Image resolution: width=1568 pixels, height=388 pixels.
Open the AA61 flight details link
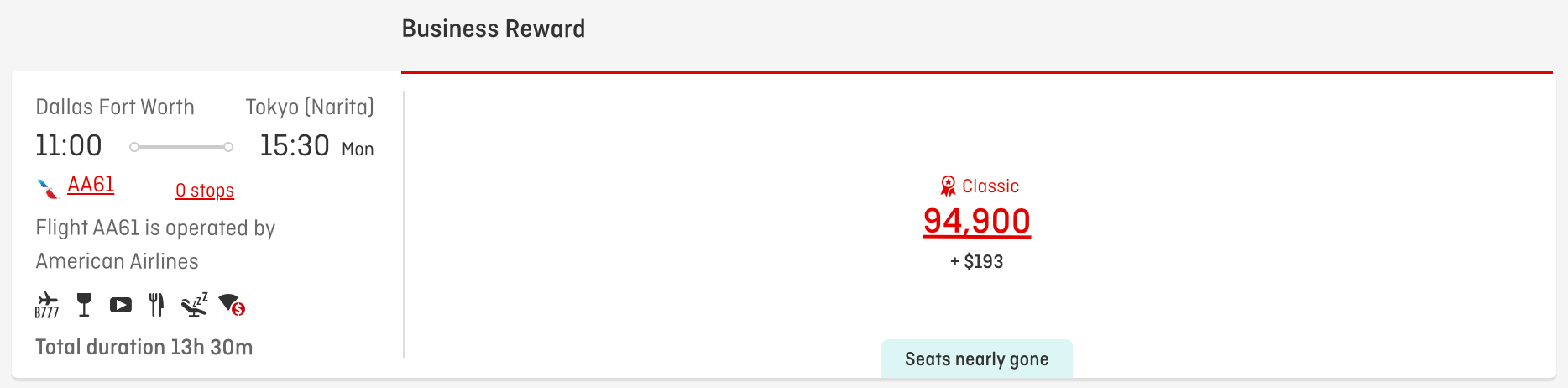click(91, 185)
